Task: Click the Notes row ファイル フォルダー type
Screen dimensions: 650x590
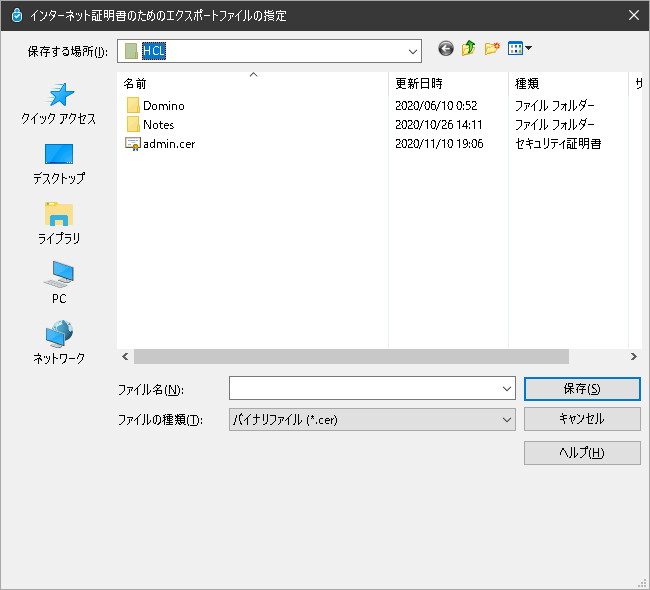Action: click(555, 125)
